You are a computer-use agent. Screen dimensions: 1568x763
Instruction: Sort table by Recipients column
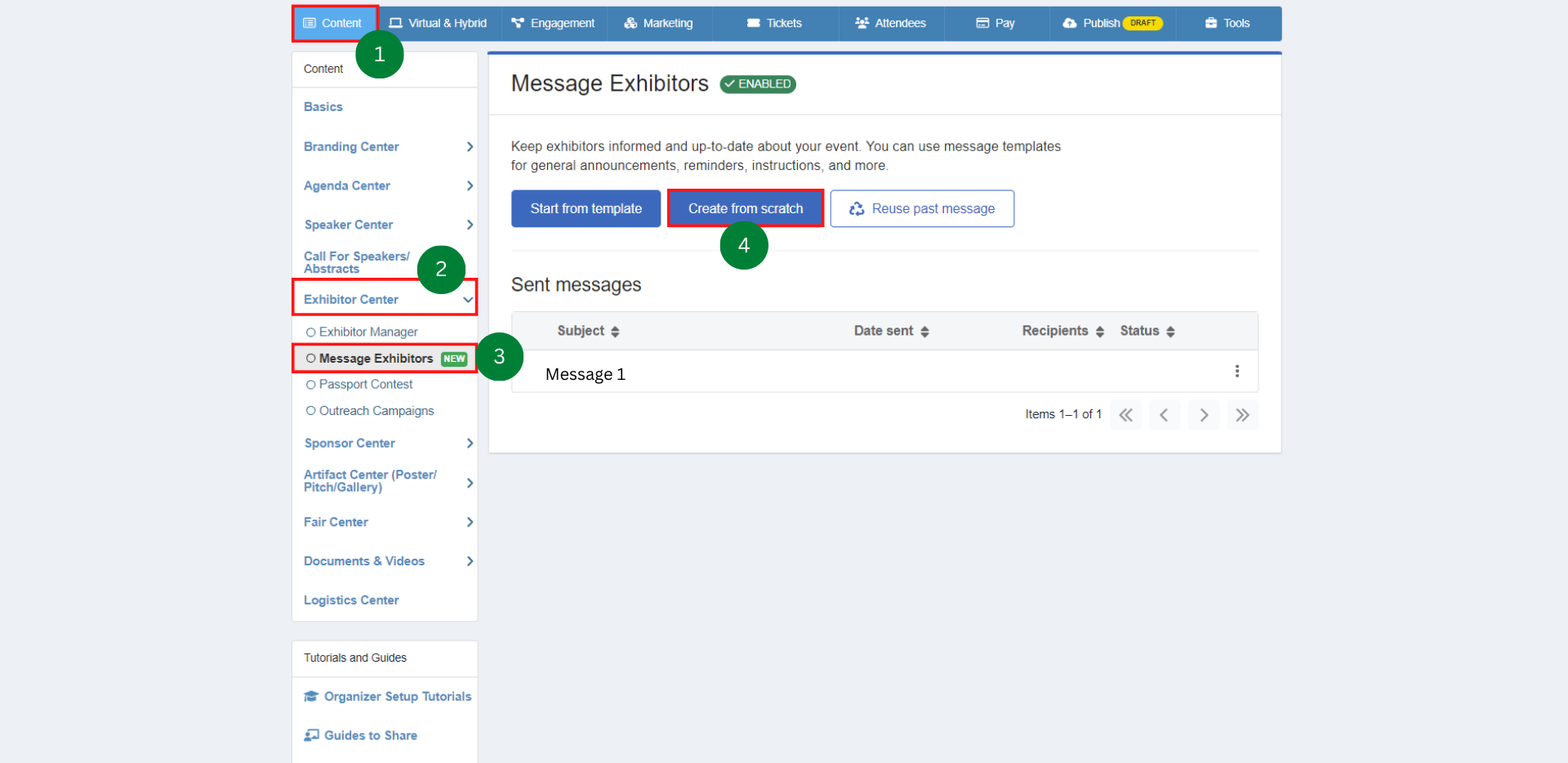[x=1062, y=331]
